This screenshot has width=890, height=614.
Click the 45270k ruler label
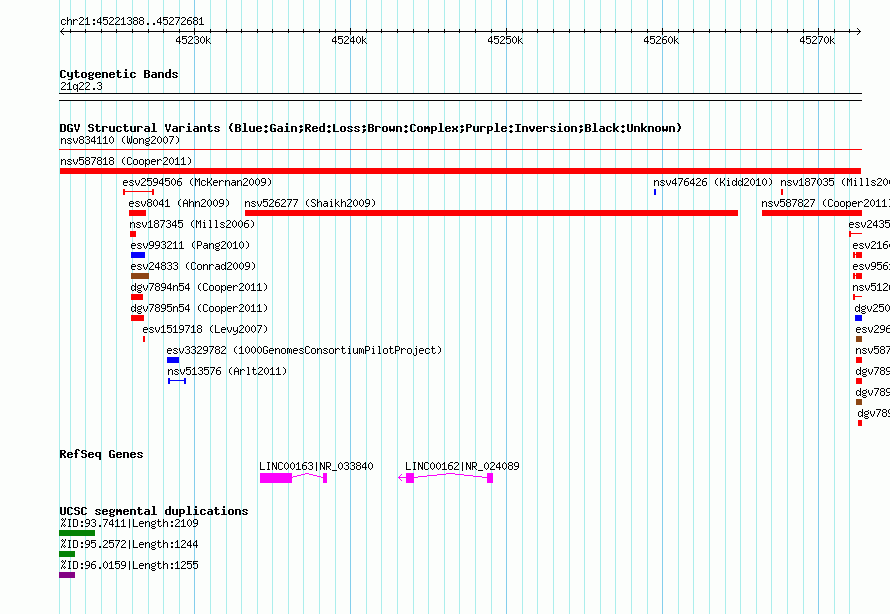817,40
